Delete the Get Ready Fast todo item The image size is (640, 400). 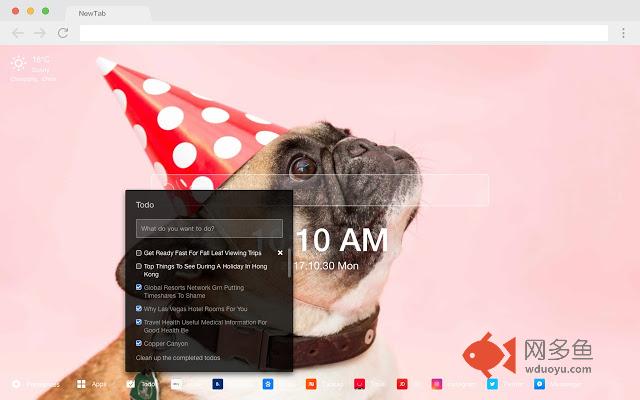280,253
